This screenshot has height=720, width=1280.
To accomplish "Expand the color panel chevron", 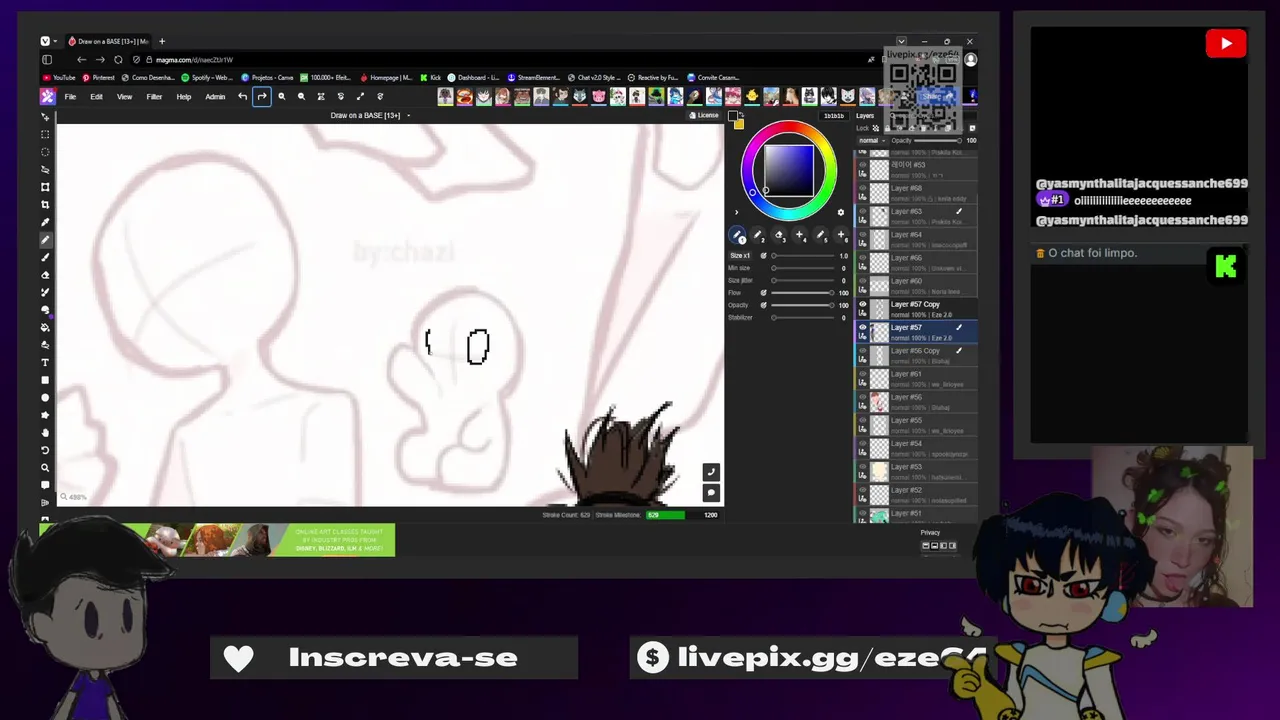I will pyautogui.click(x=736, y=212).
